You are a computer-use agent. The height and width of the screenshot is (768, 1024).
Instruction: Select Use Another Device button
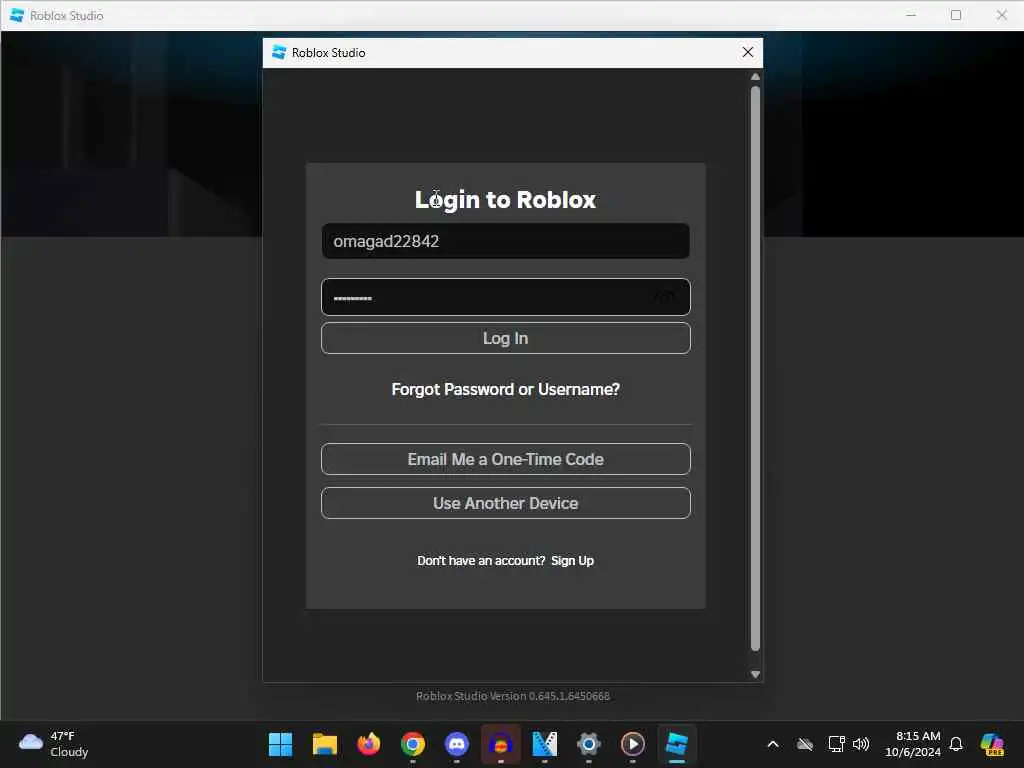point(505,503)
